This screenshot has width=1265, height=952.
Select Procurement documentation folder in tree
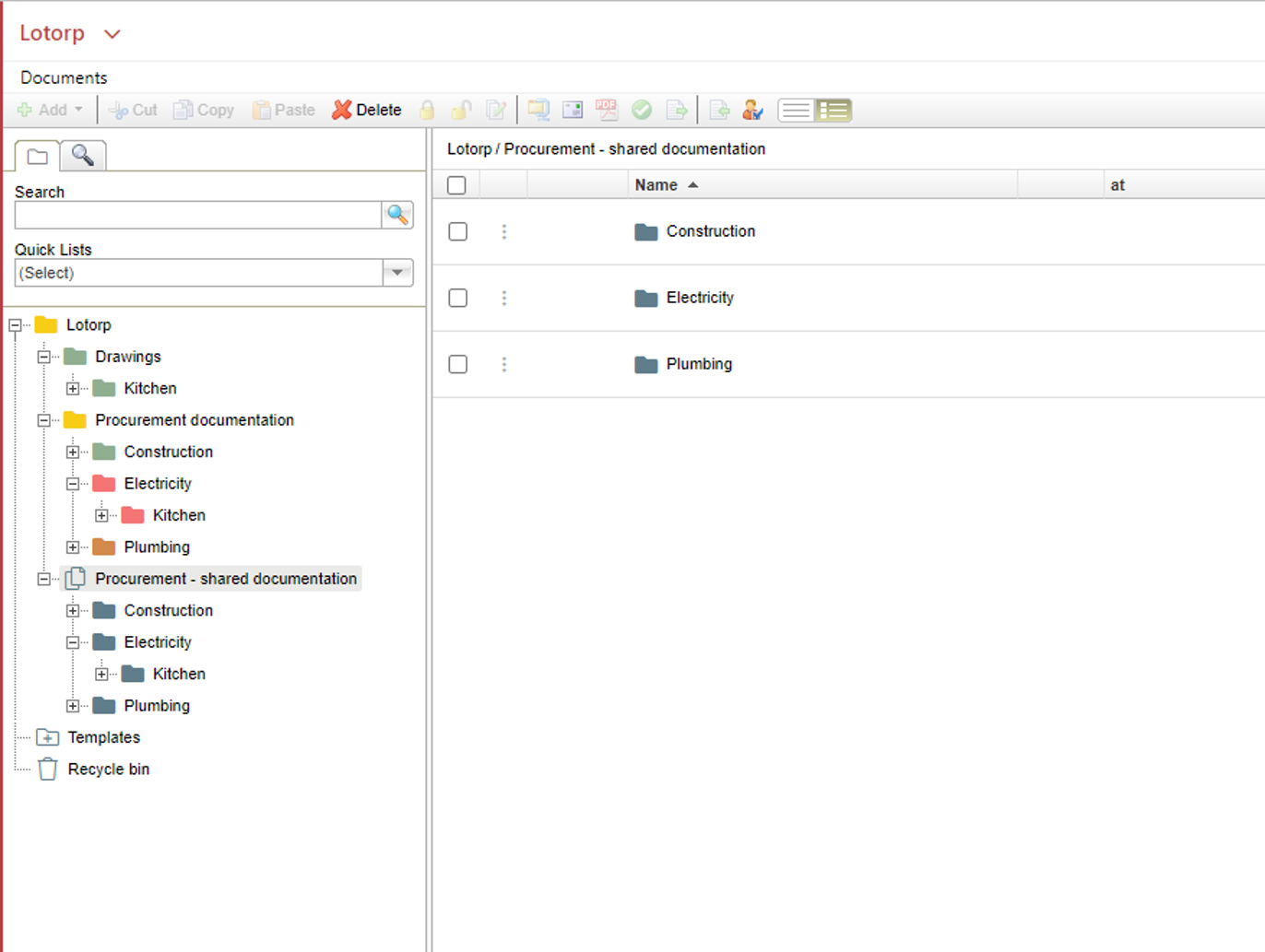point(195,420)
